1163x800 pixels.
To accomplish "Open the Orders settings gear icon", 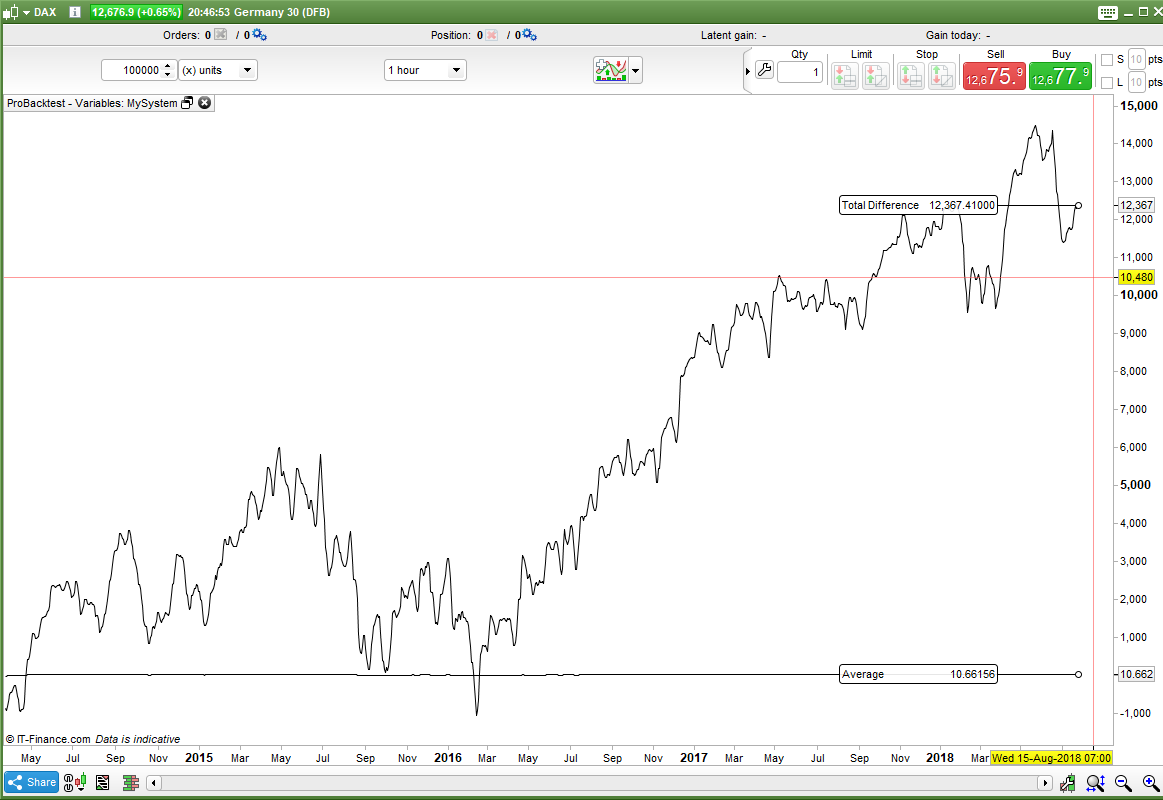I will [259, 35].
